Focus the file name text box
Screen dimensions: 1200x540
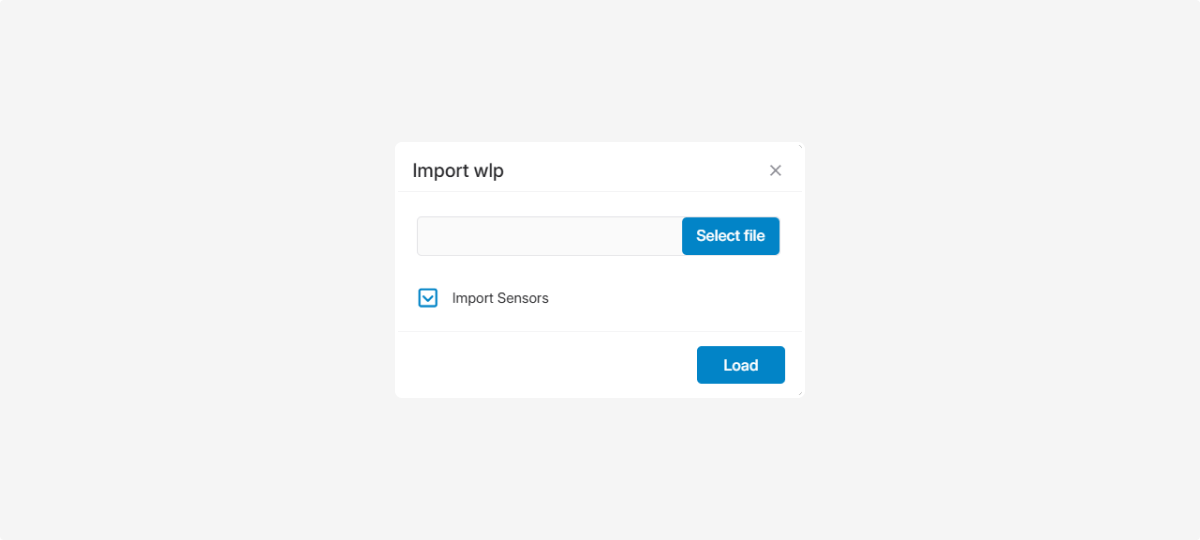click(549, 236)
